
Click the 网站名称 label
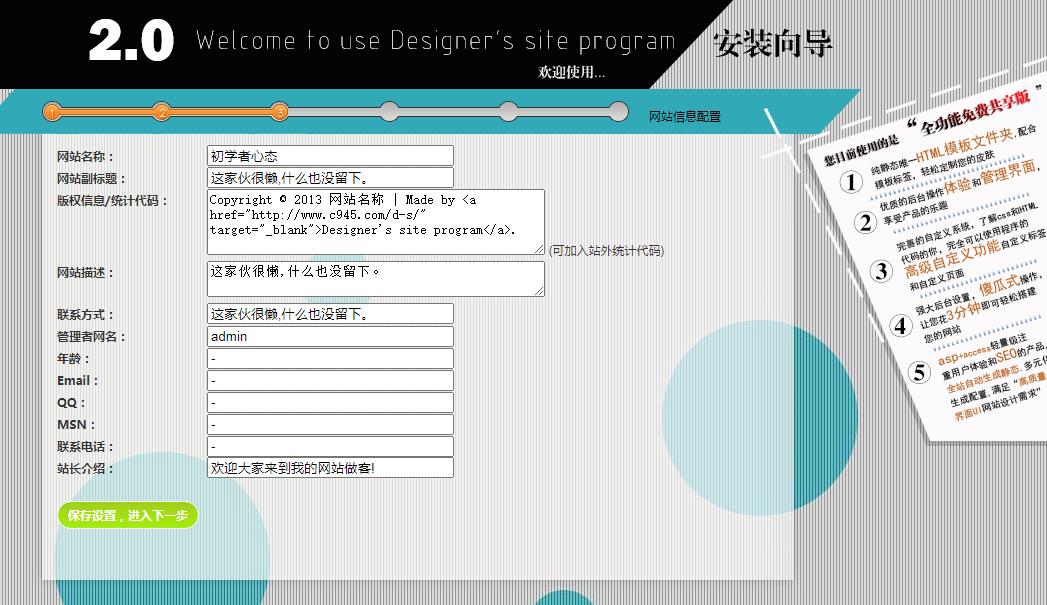tap(85, 157)
